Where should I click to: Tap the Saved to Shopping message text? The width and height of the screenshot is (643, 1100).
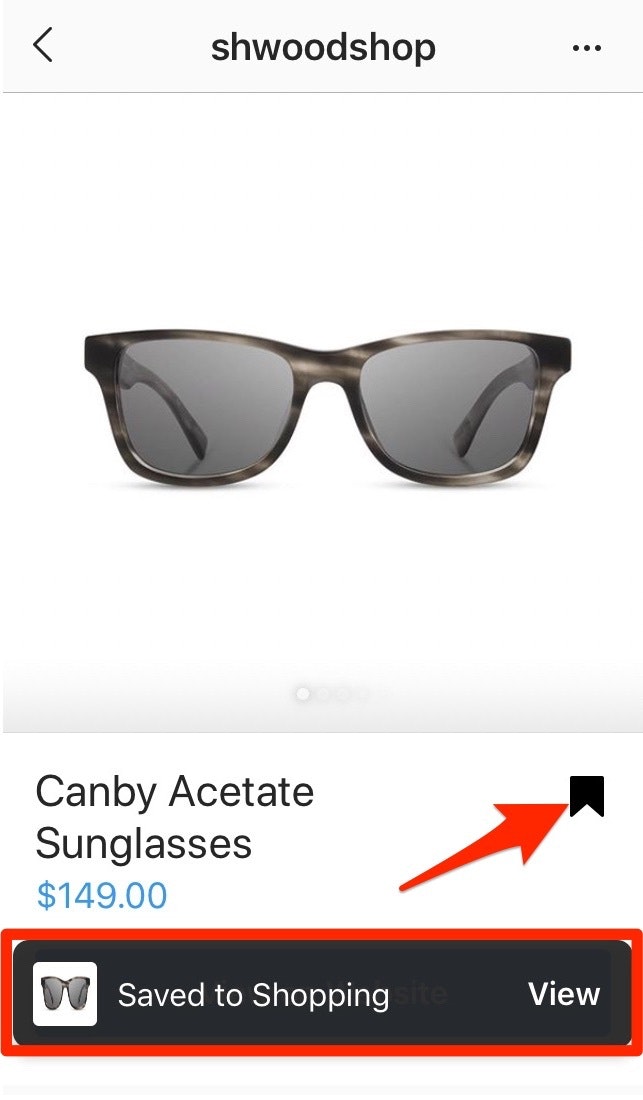[x=253, y=995]
